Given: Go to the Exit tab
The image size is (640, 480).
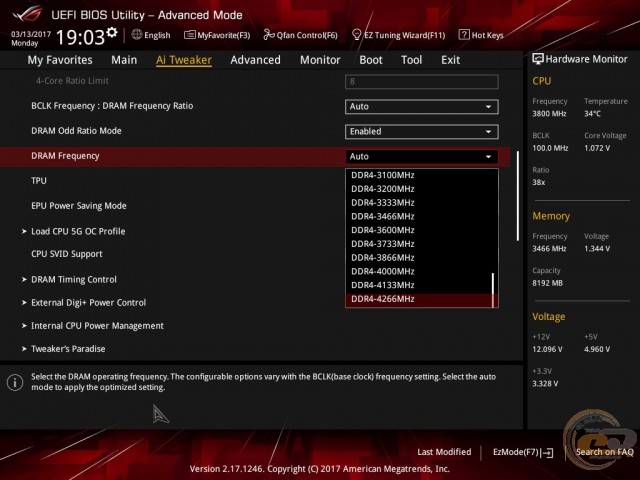Looking at the screenshot, I should 451,60.
